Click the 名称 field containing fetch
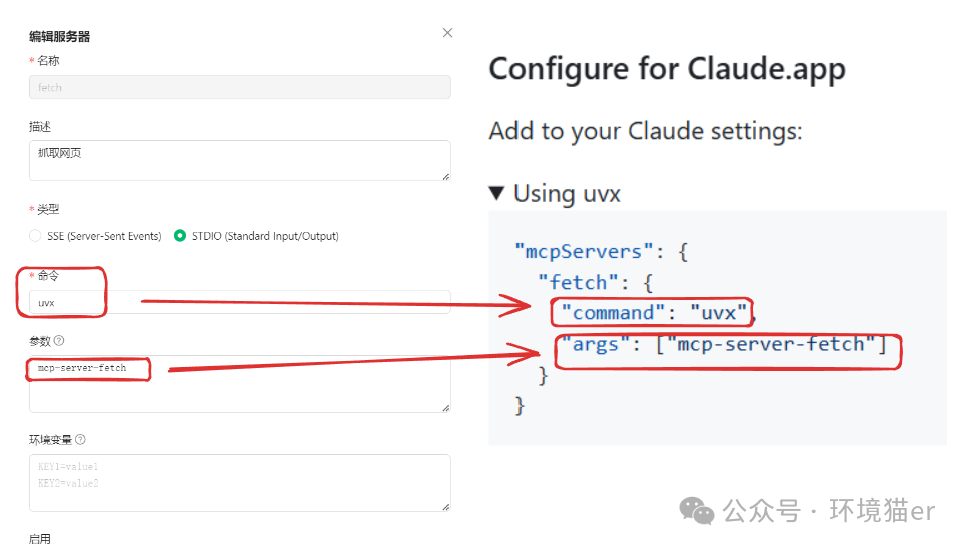 click(x=239, y=87)
